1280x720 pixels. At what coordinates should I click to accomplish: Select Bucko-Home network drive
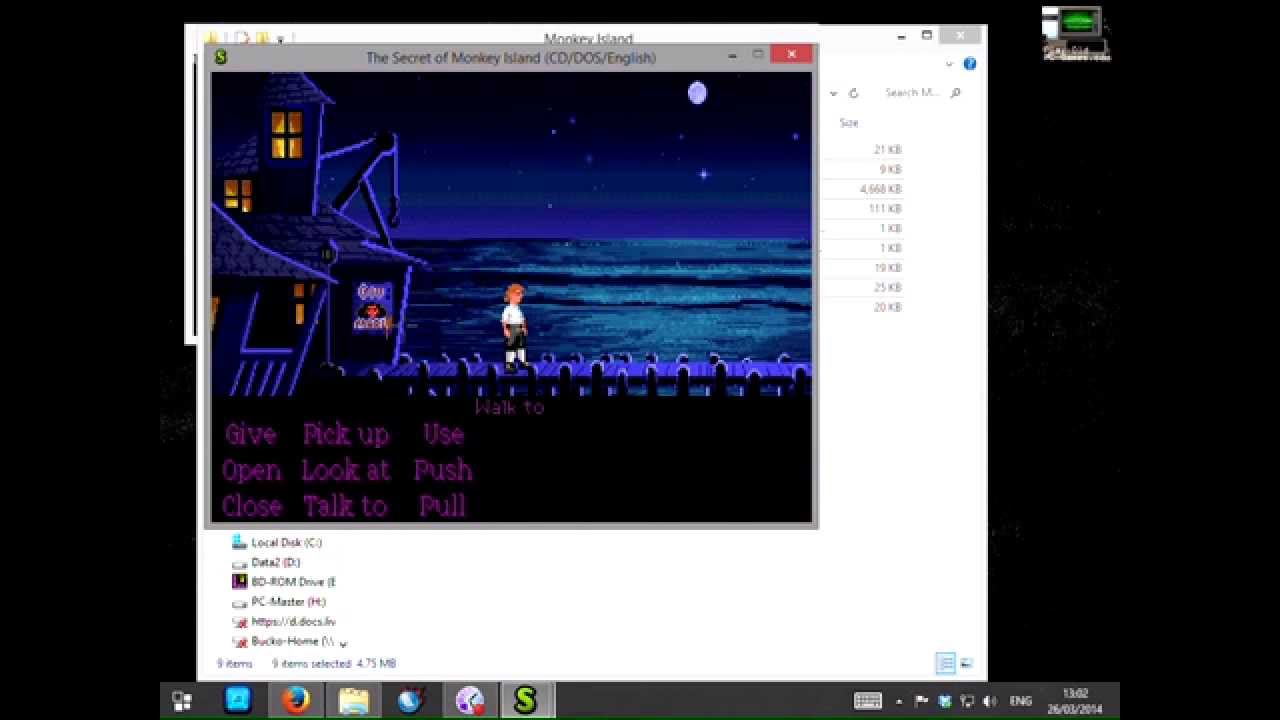tap(292, 642)
